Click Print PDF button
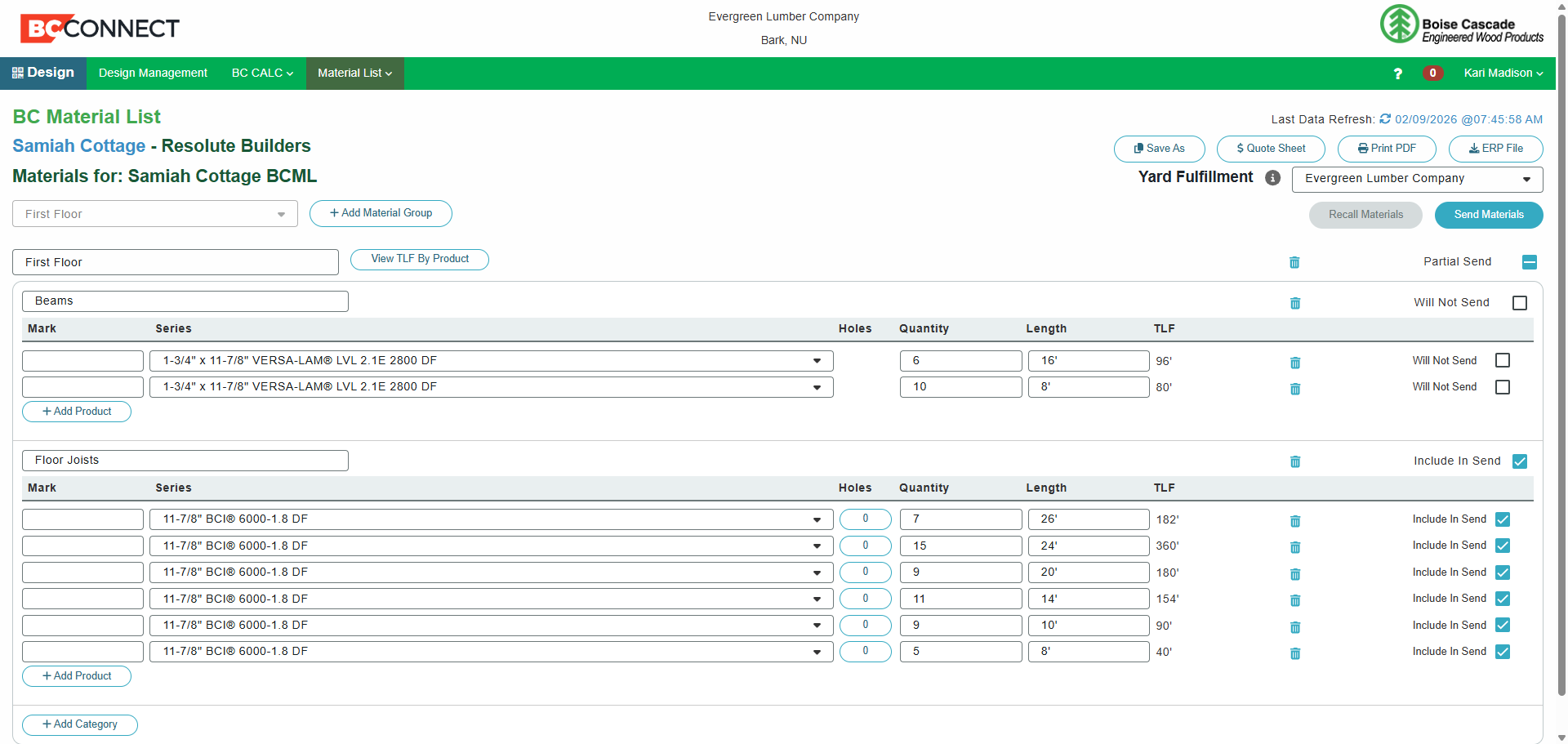Screen dimensions: 1568x744 coord(1387,149)
